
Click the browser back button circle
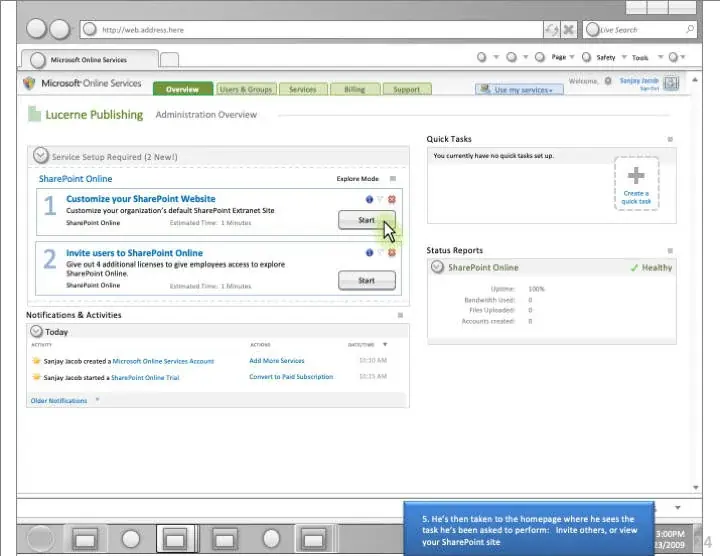point(36,29)
